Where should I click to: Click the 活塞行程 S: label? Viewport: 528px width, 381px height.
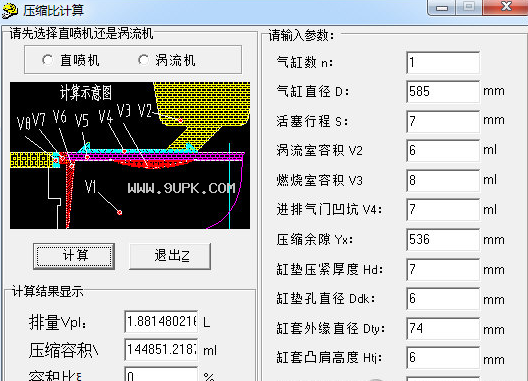coord(312,121)
